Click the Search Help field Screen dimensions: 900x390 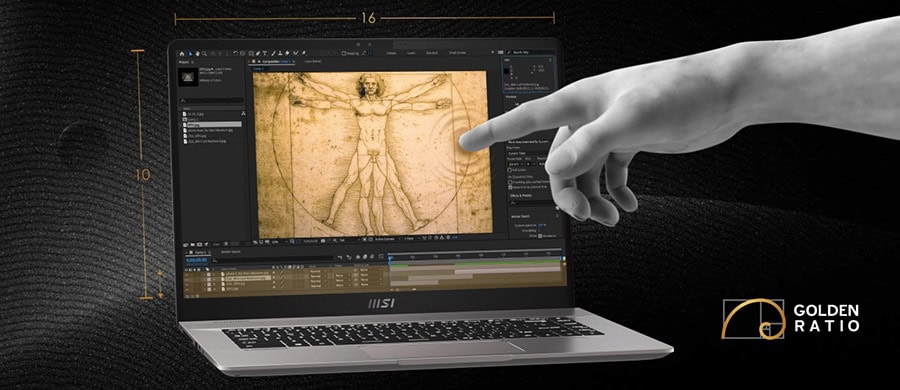(531, 52)
